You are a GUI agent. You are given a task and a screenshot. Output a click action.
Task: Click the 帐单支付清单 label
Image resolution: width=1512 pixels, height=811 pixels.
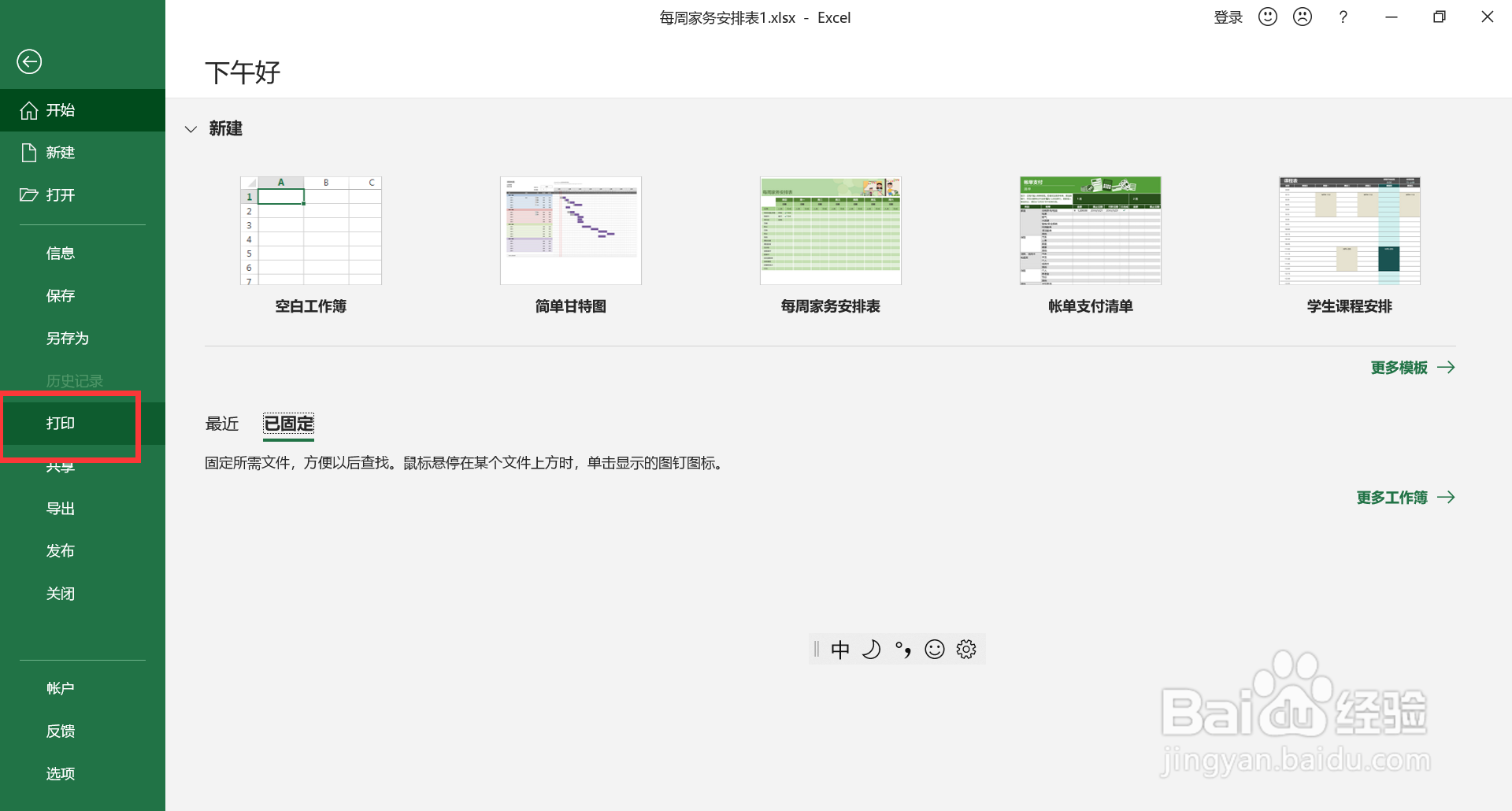(1091, 306)
